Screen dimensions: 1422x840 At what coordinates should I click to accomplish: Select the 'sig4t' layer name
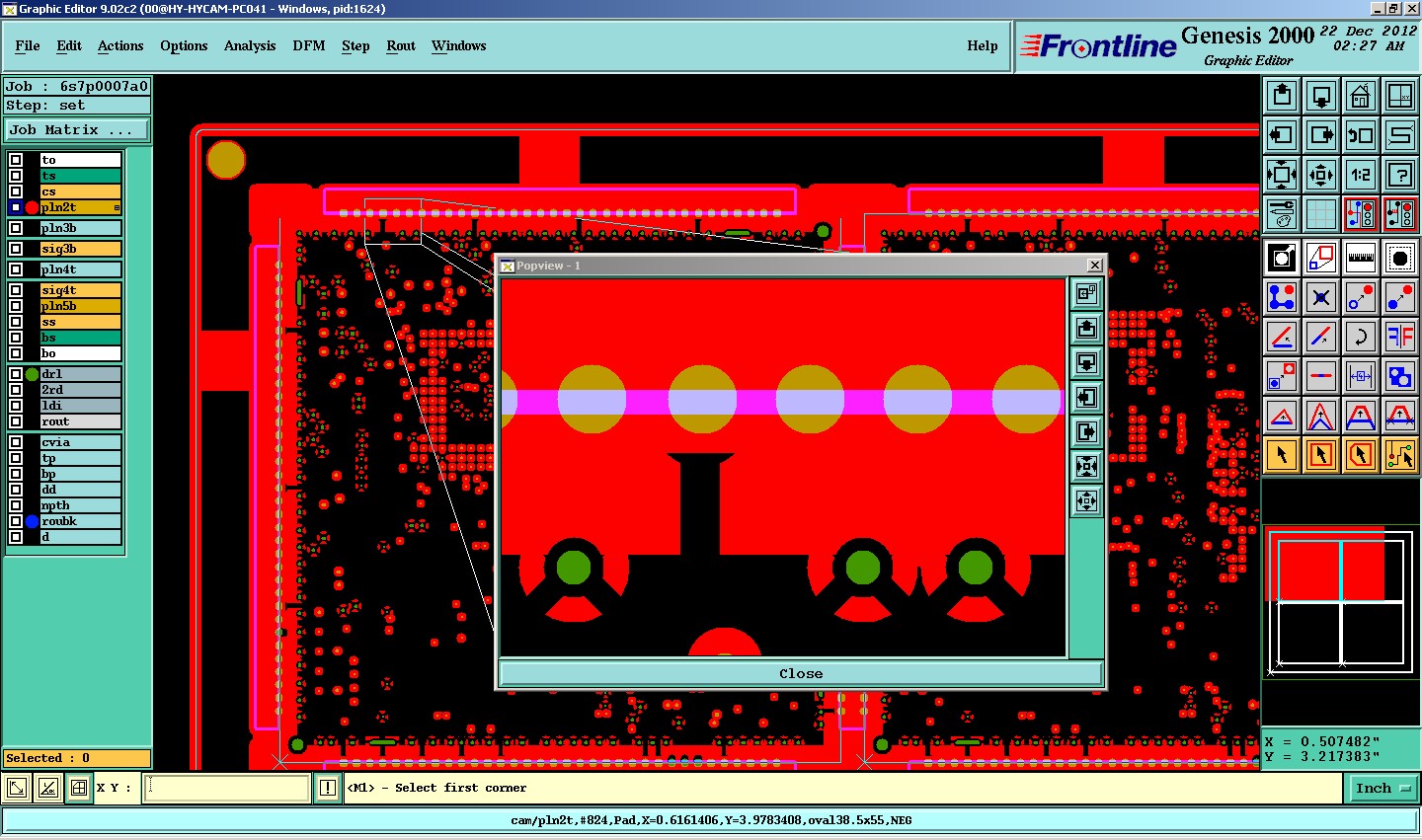click(80, 290)
